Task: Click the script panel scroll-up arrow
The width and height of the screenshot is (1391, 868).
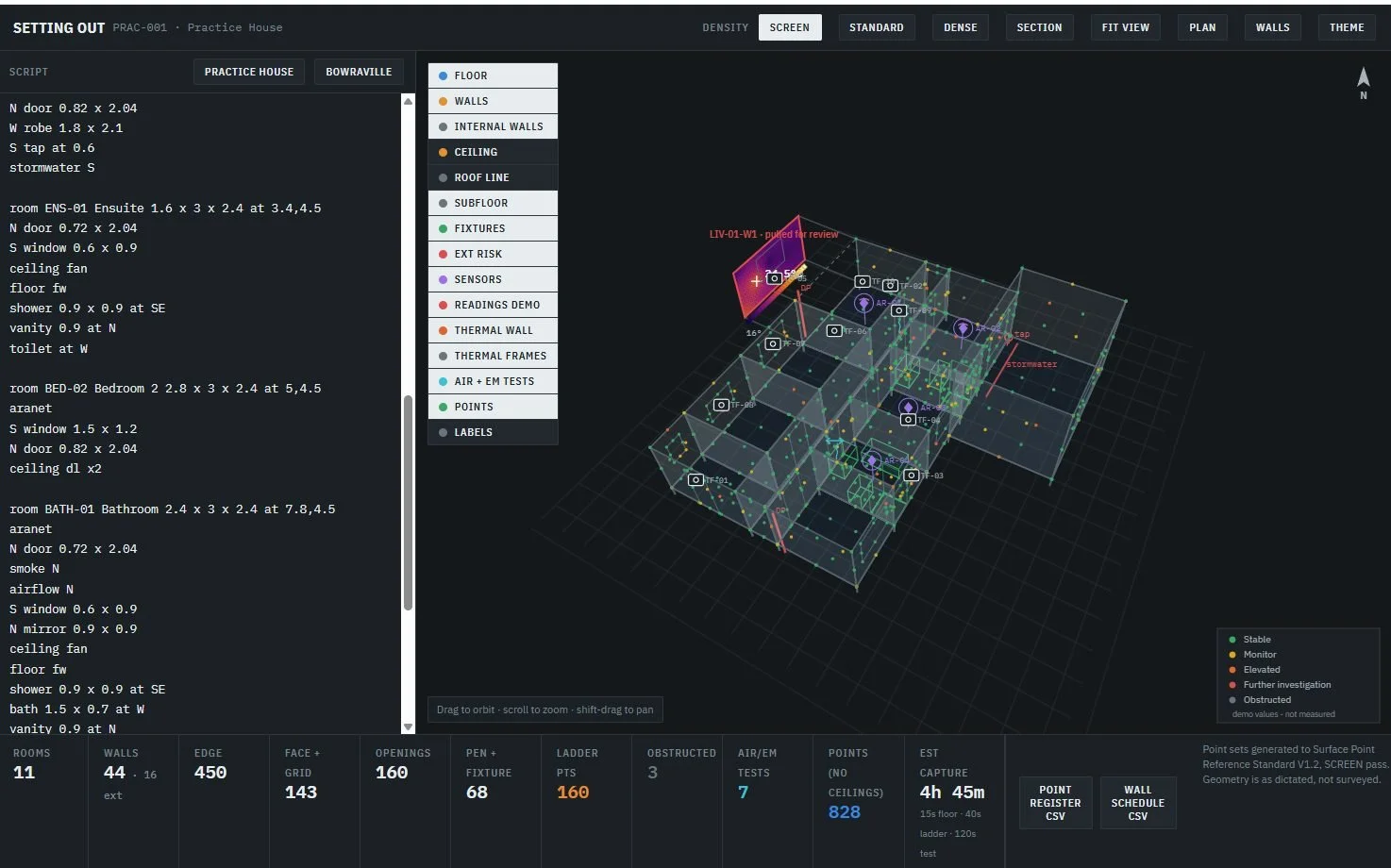Action: (408, 101)
